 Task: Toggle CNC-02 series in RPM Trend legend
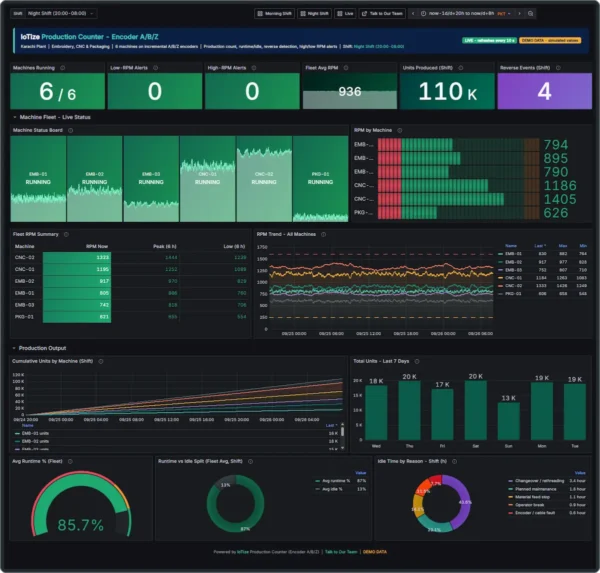click(513, 286)
